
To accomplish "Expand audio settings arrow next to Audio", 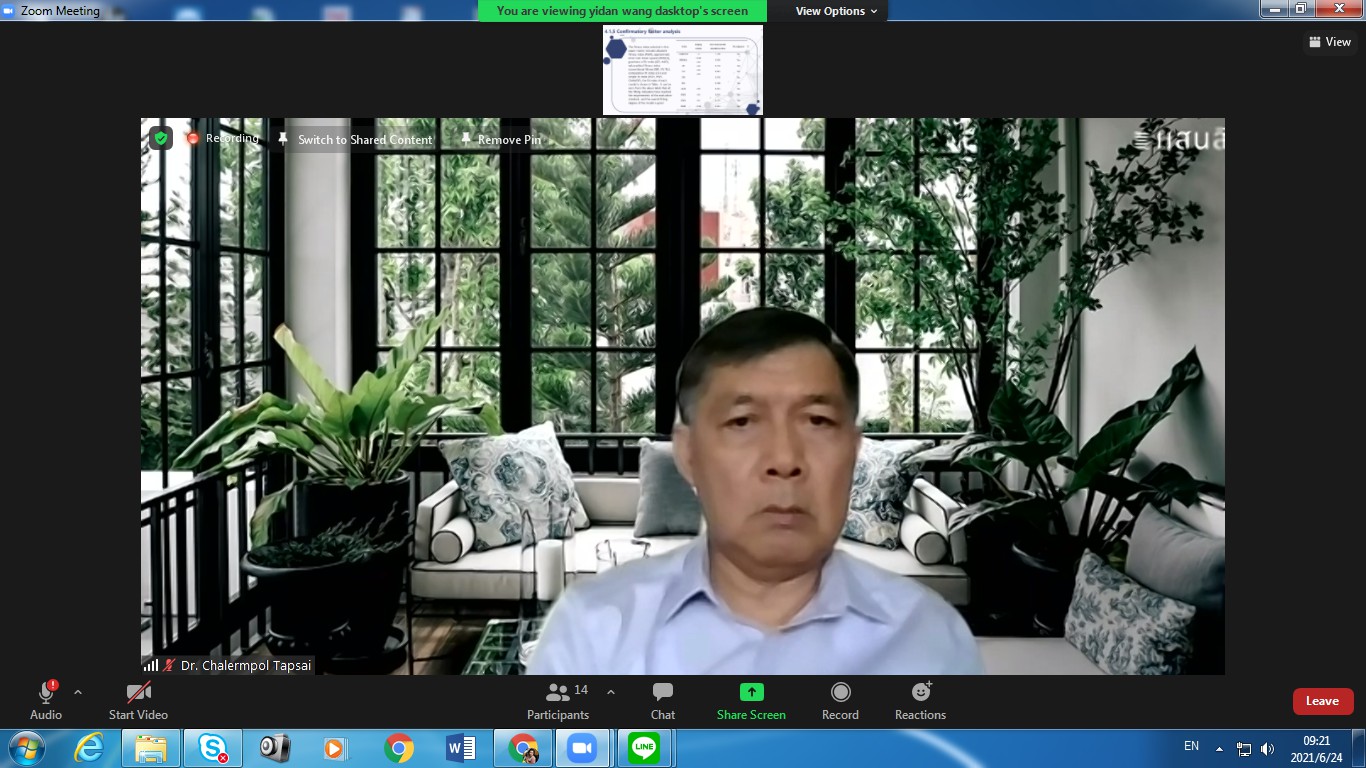I will tap(78, 692).
